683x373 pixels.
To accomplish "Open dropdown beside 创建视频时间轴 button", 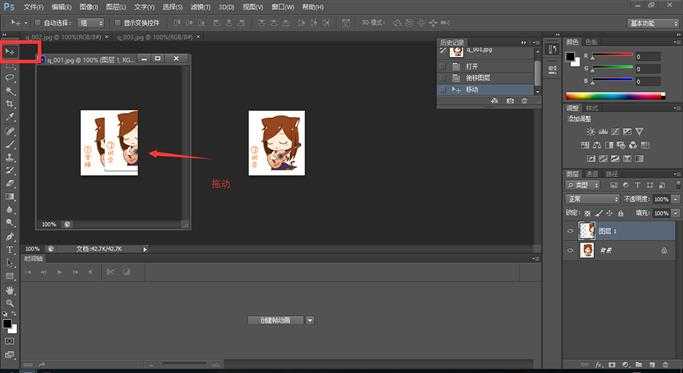I will 310,320.
